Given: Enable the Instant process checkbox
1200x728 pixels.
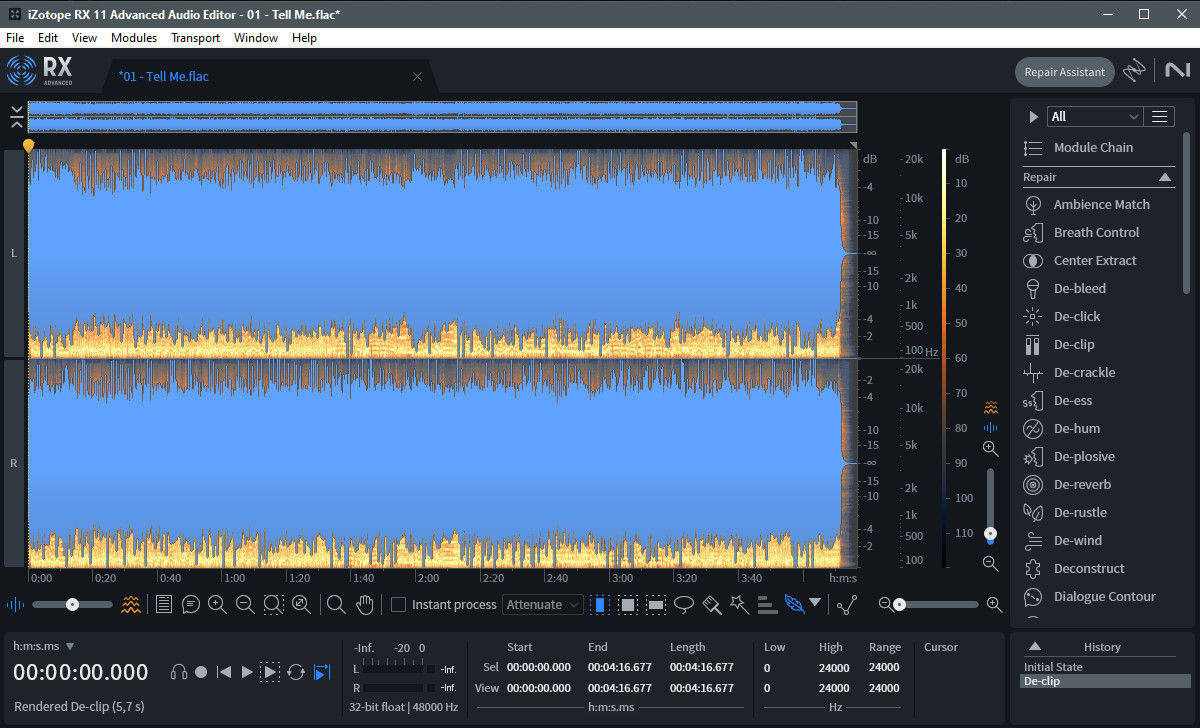Looking at the screenshot, I should tap(398, 604).
